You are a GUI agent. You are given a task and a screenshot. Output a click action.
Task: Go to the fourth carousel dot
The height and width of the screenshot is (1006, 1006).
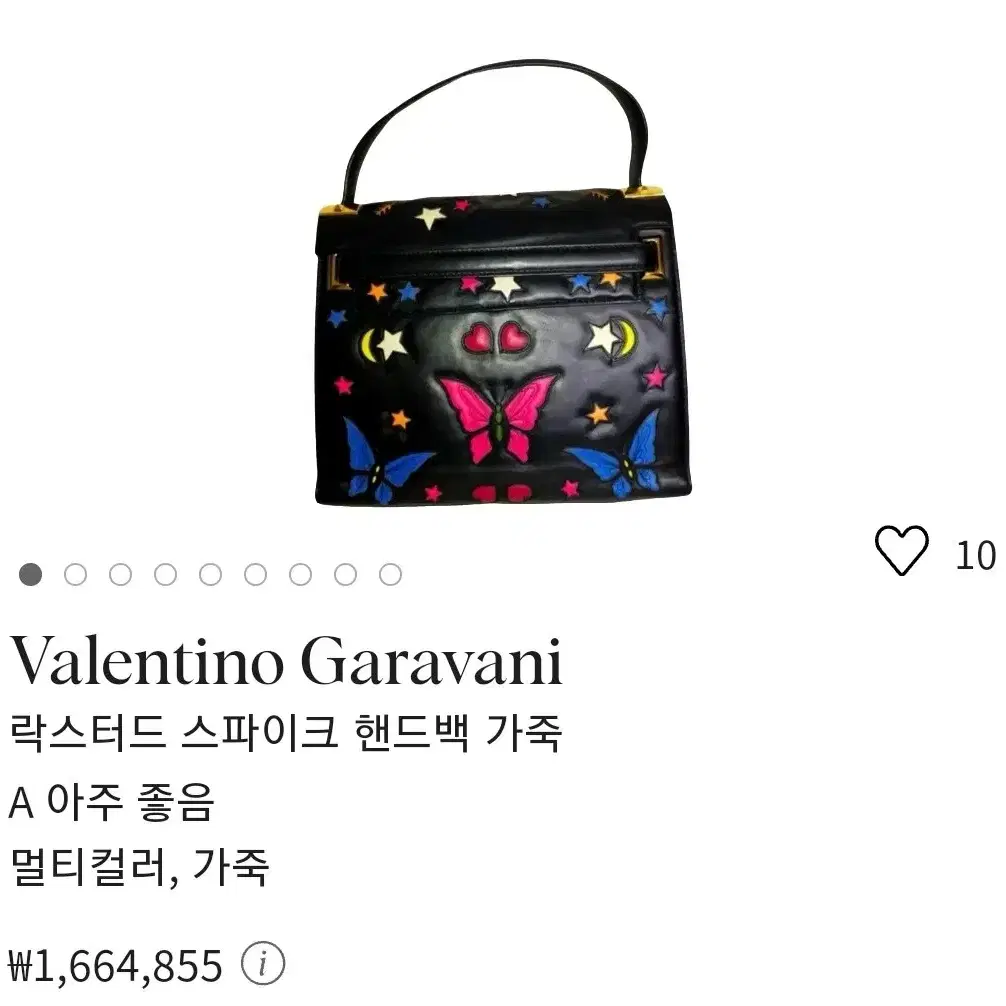166,574
